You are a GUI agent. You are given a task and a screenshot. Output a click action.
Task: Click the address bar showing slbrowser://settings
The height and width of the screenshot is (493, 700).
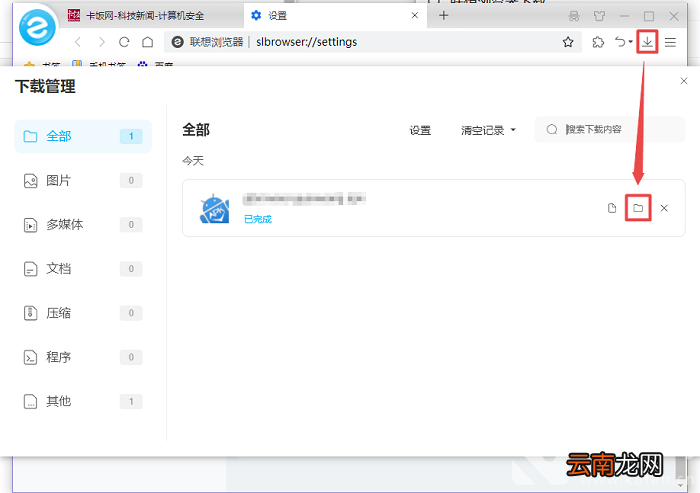[x=373, y=42]
